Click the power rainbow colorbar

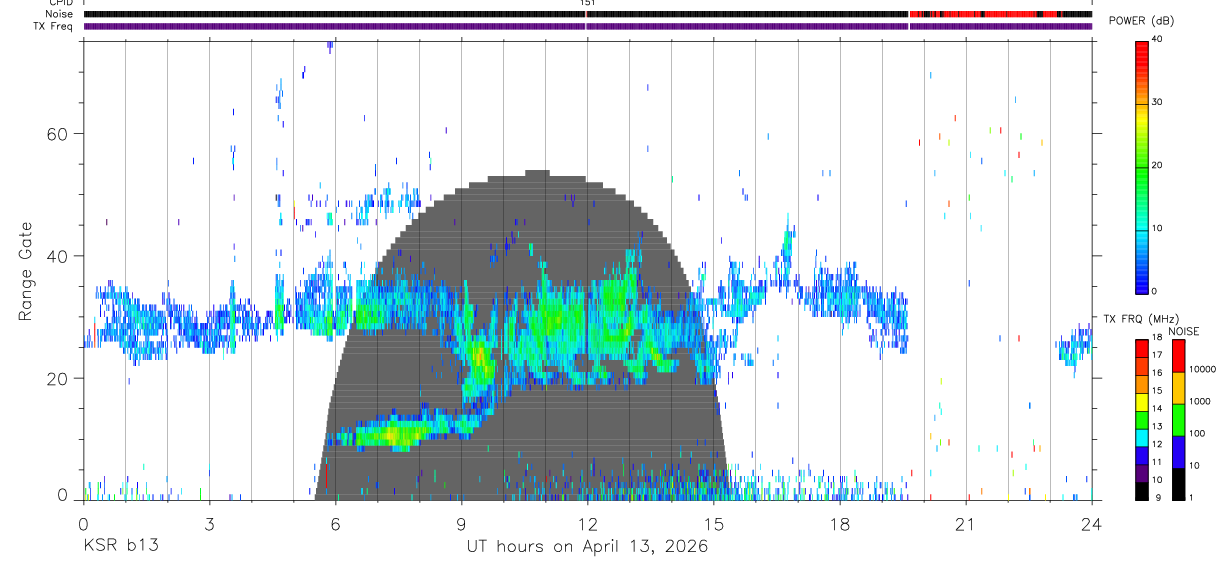click(x=1141, y=166)
